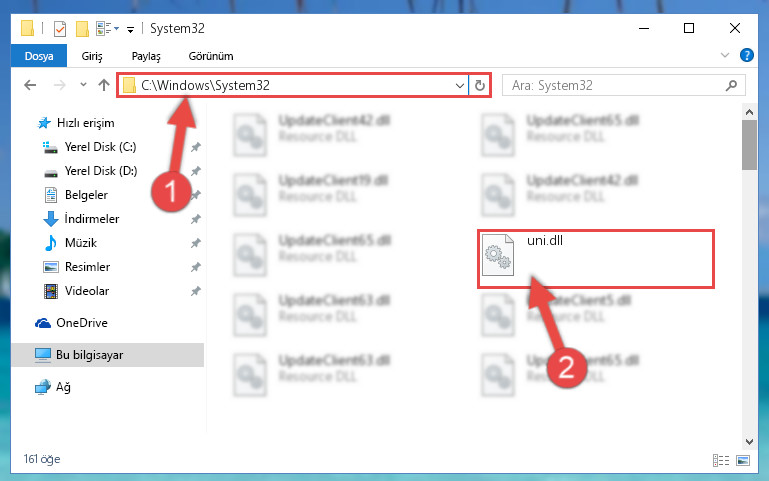This screenshot has width=769, height=481.
Task: Unpin Belgeler from quick access
Action: click(196, 195)
